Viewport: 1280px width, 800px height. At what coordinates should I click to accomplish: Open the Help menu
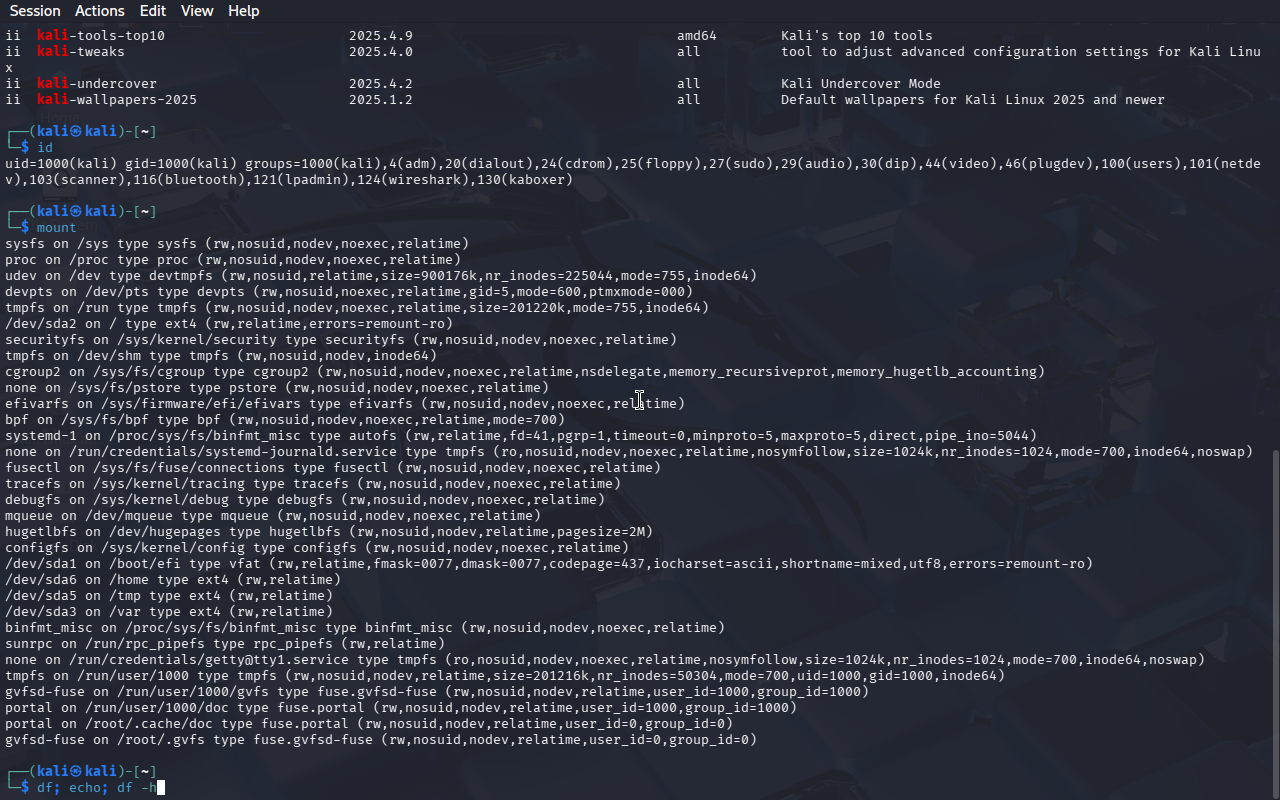pyautogui.click(x=243, y=11)
